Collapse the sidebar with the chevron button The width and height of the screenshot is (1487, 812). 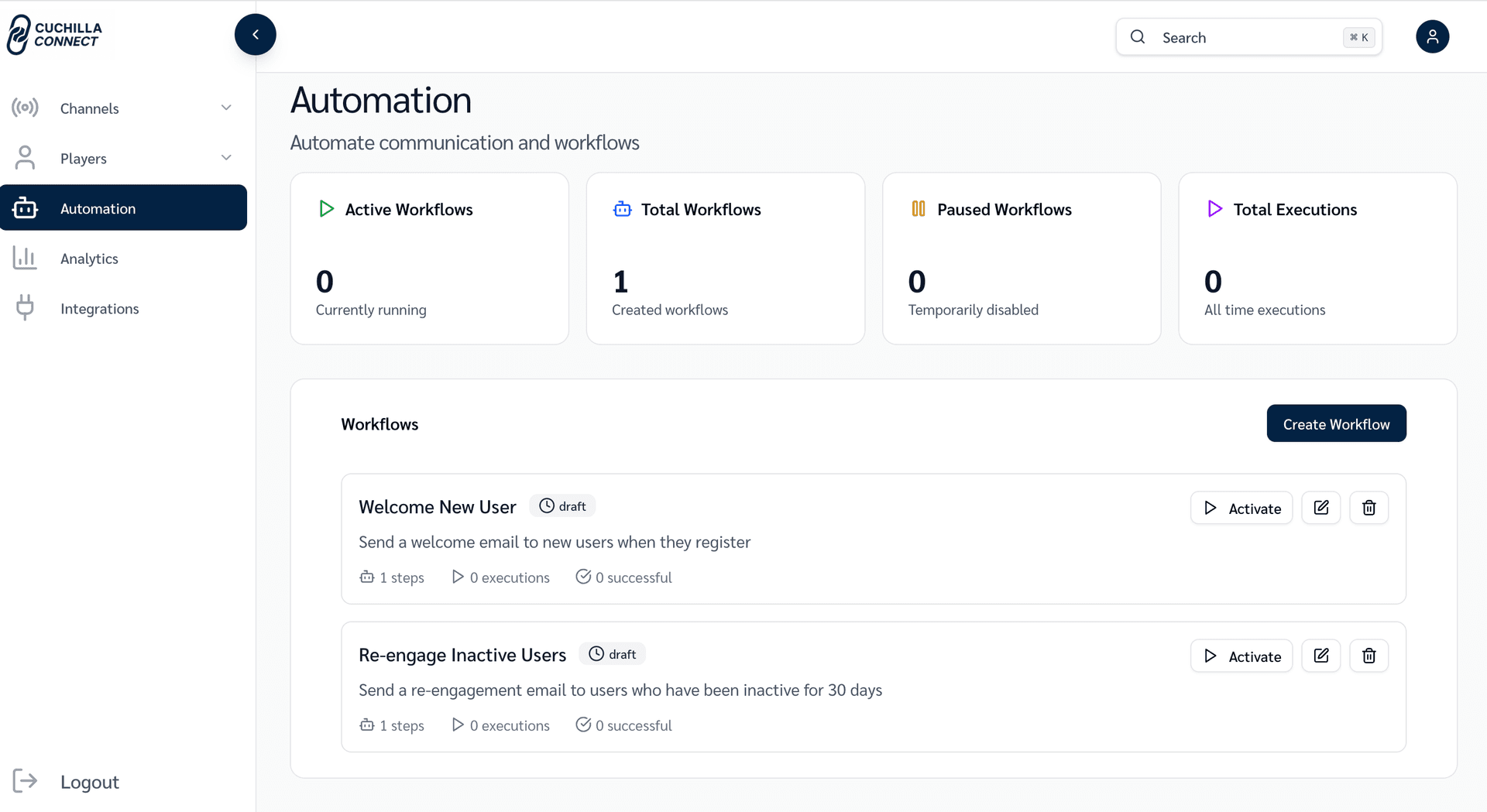point(255,34)
